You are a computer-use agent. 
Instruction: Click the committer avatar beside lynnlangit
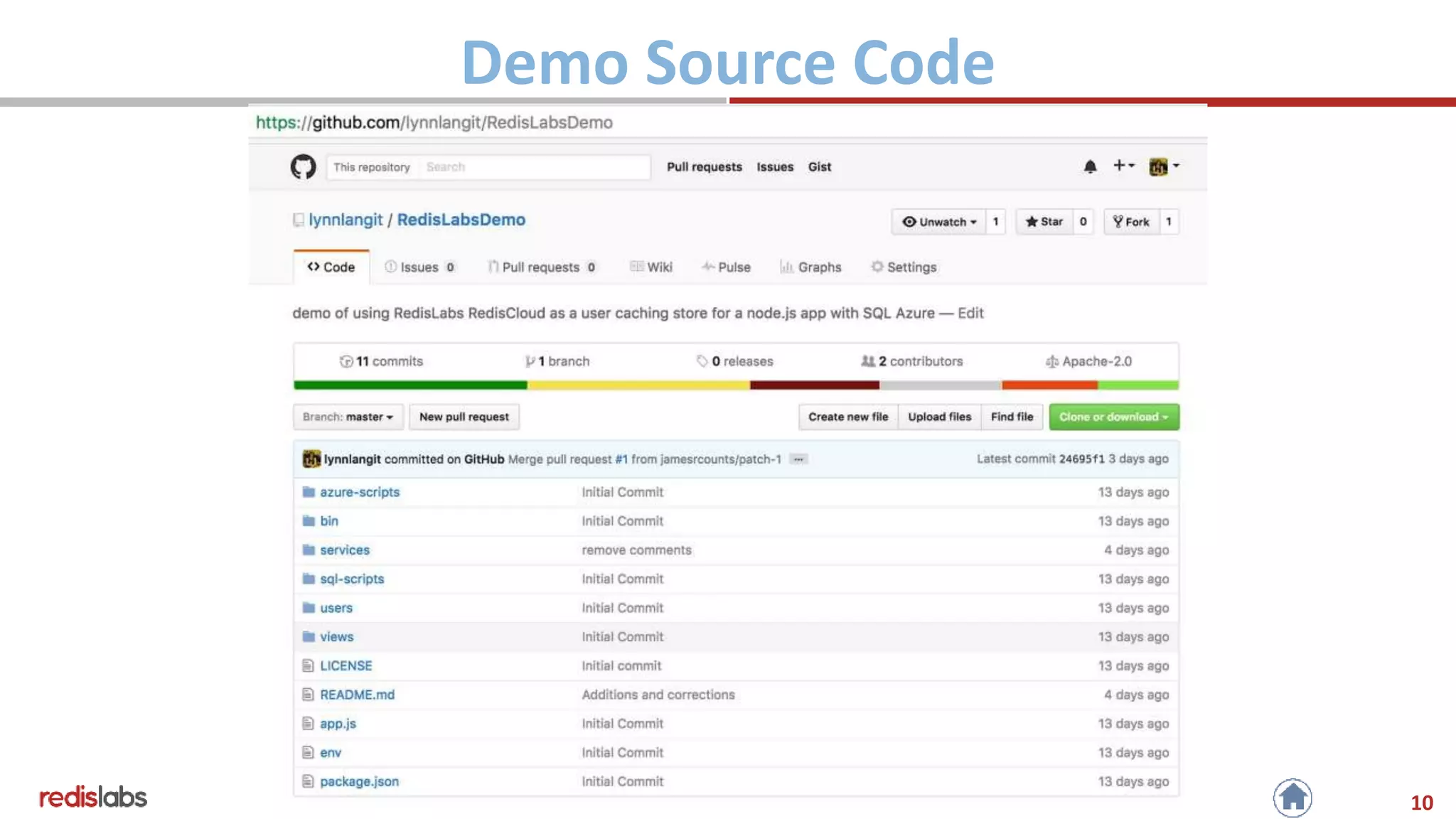pos(311,459)
